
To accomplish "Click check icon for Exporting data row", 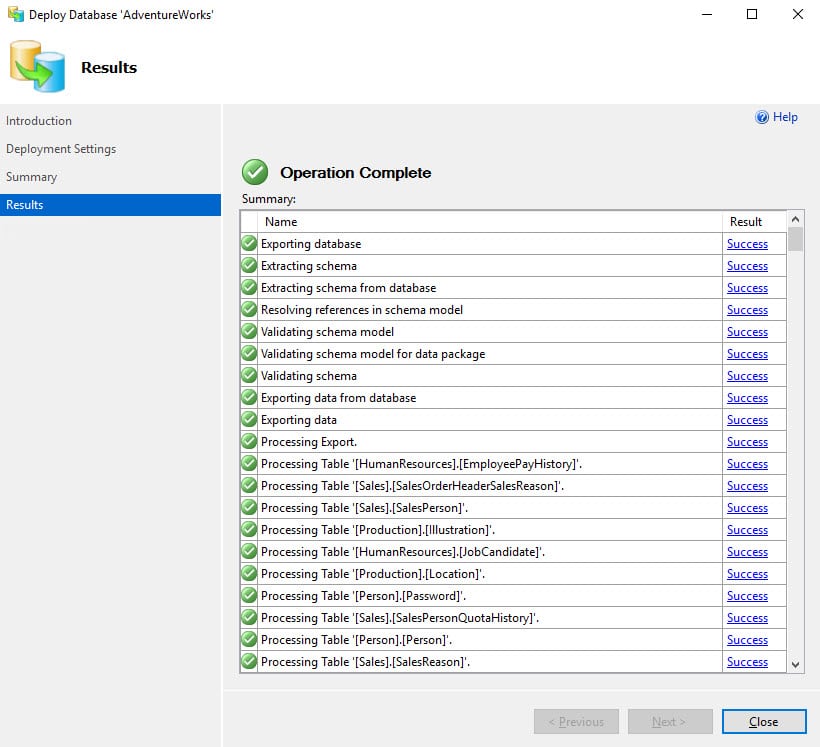I will (249, 419).
